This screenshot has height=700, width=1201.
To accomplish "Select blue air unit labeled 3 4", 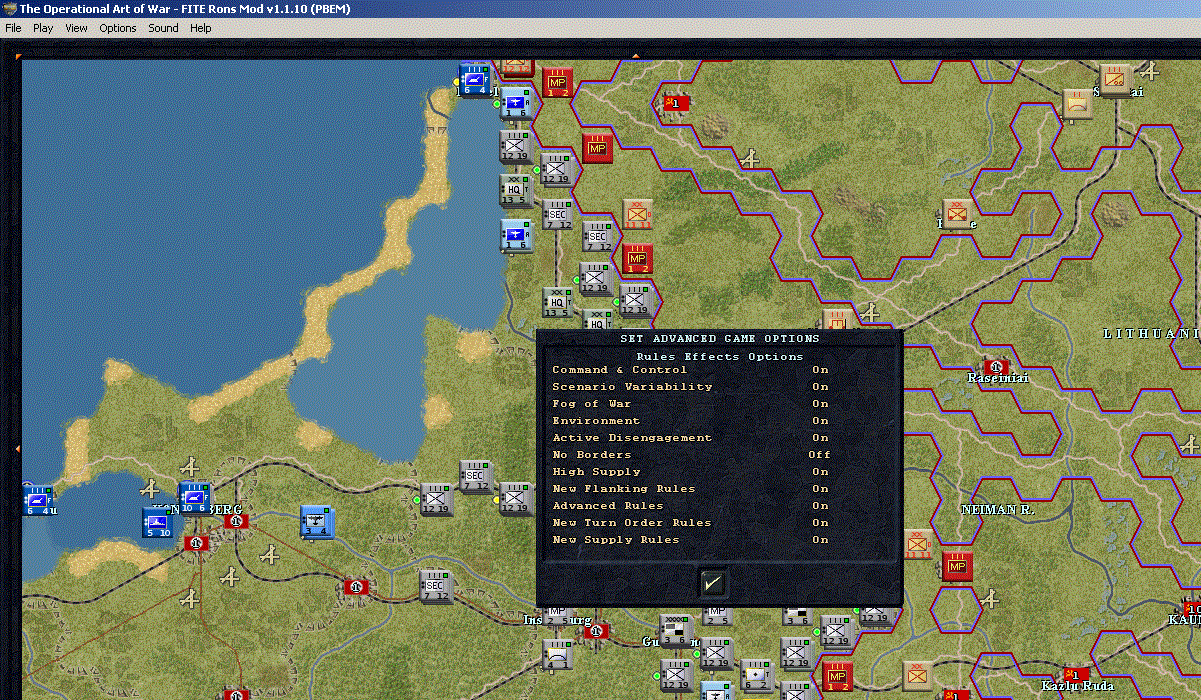I will point(316,521).
